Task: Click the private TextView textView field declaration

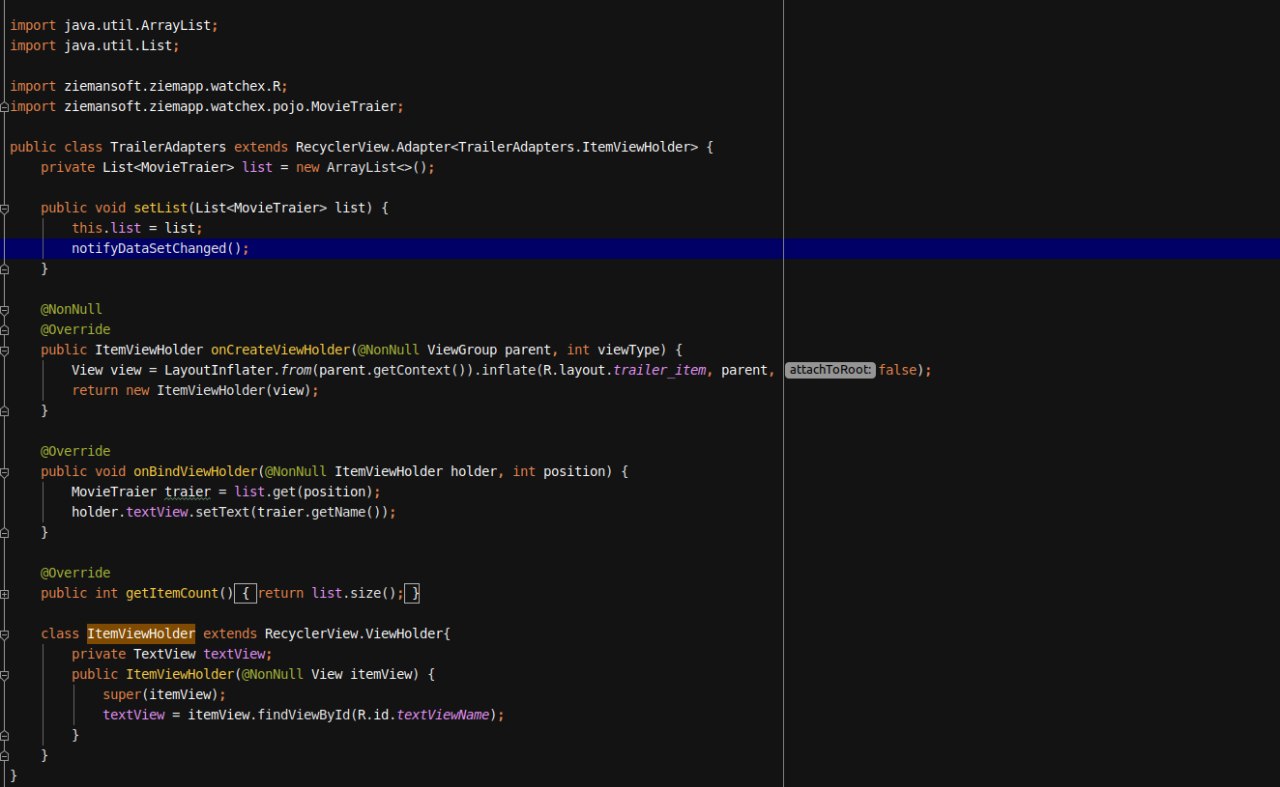Action: 172,654
